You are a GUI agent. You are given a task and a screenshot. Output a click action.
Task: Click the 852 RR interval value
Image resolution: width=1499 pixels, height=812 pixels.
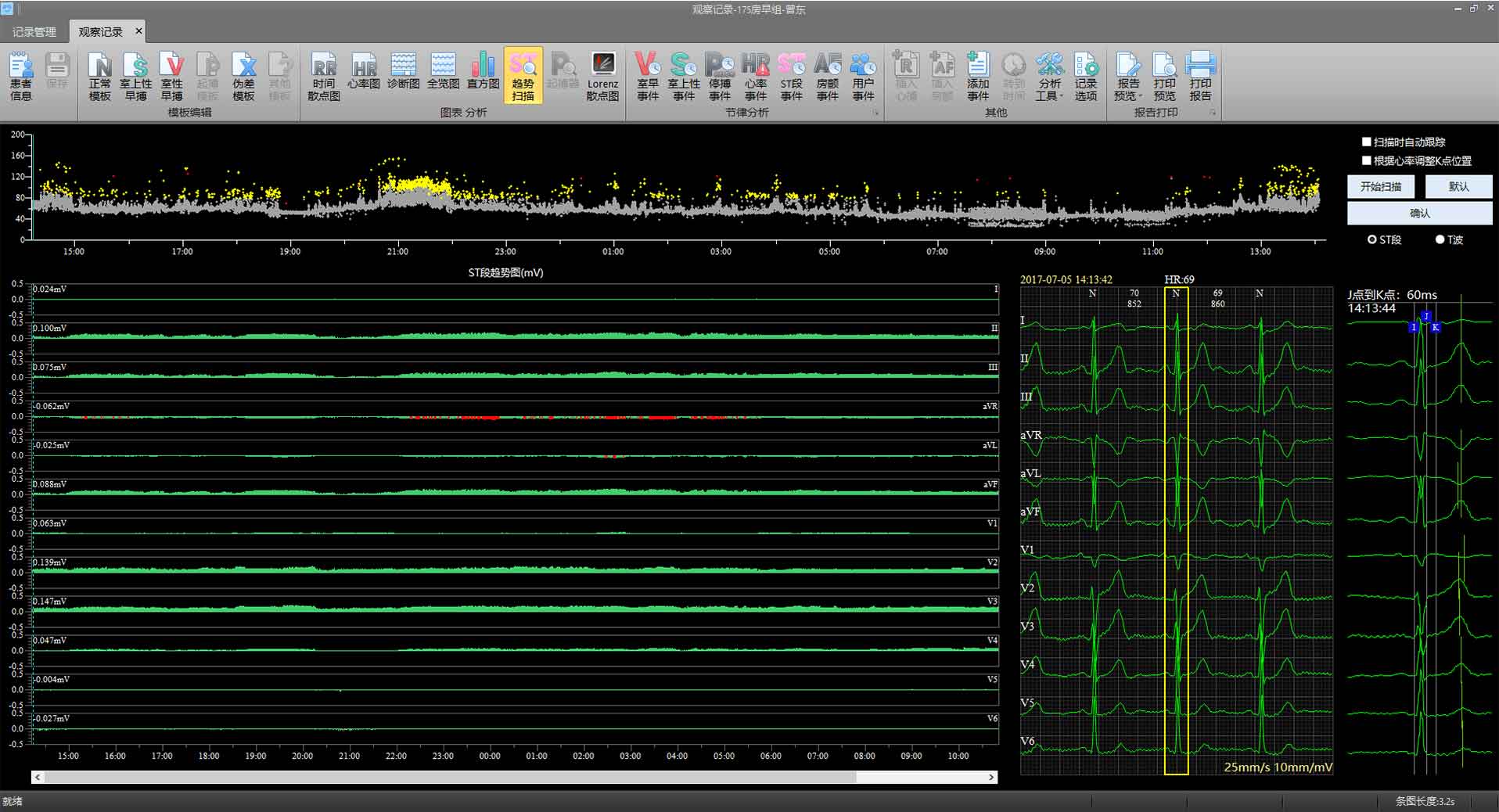[x=1134, y=304]
